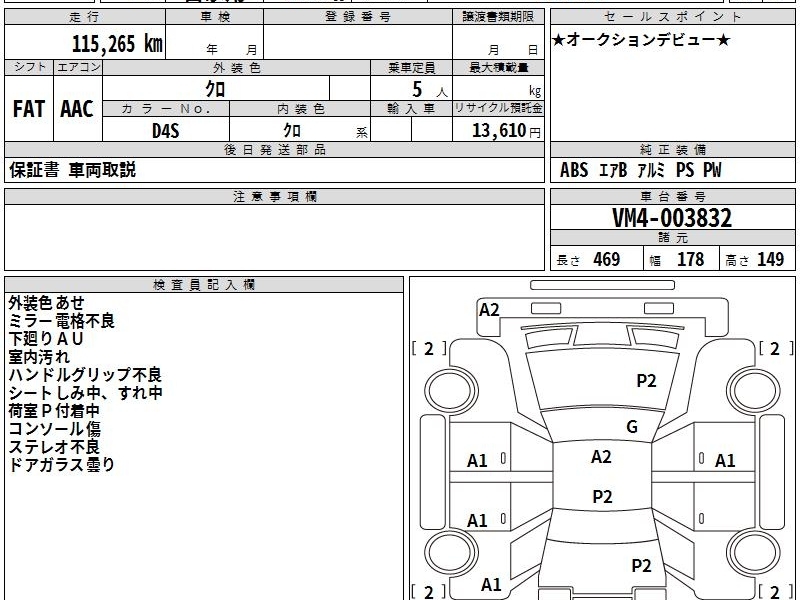Viewport: 800px width, 600px height.
Task: Click the inspector note 下廻りＡＵ
Action: [46, 339]
